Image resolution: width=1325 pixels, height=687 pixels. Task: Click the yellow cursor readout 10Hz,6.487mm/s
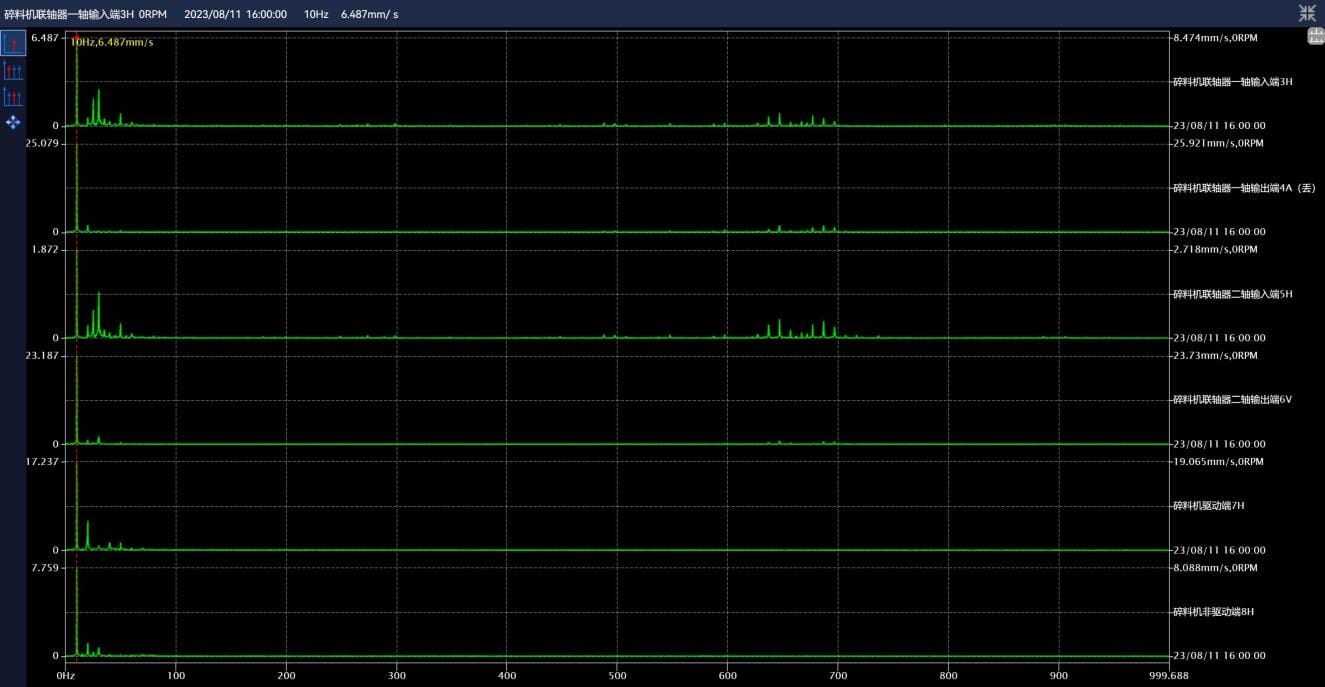(x=112, y=42)
